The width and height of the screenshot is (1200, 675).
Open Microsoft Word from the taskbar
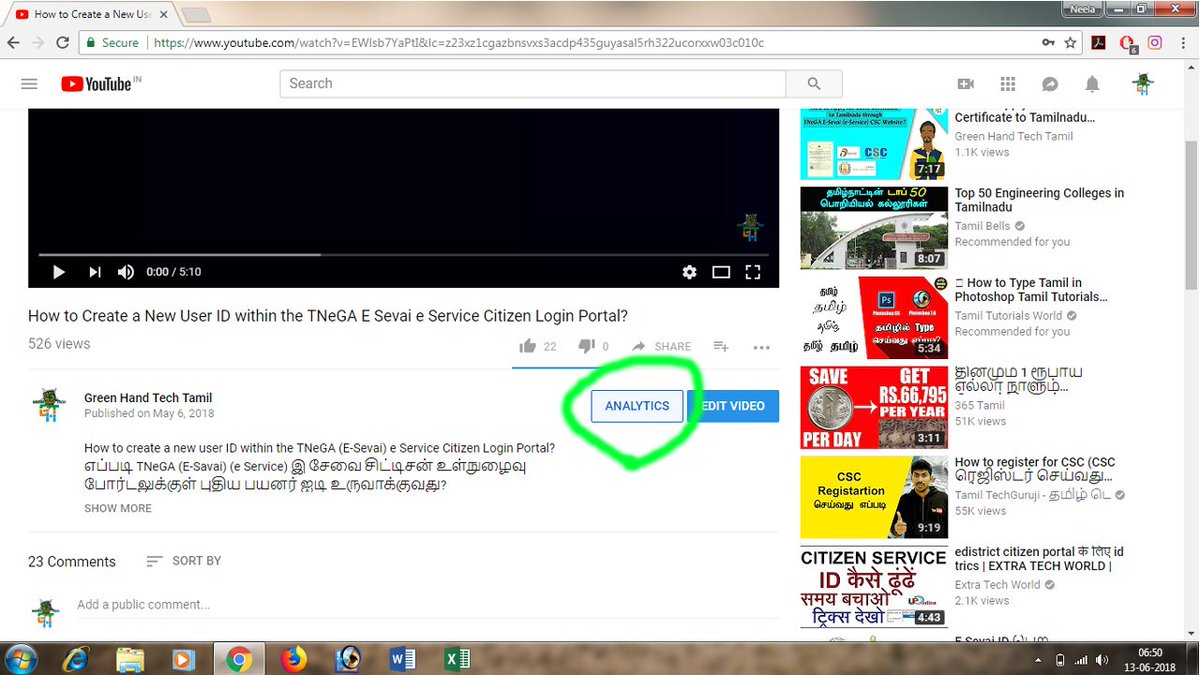(403, 659)
